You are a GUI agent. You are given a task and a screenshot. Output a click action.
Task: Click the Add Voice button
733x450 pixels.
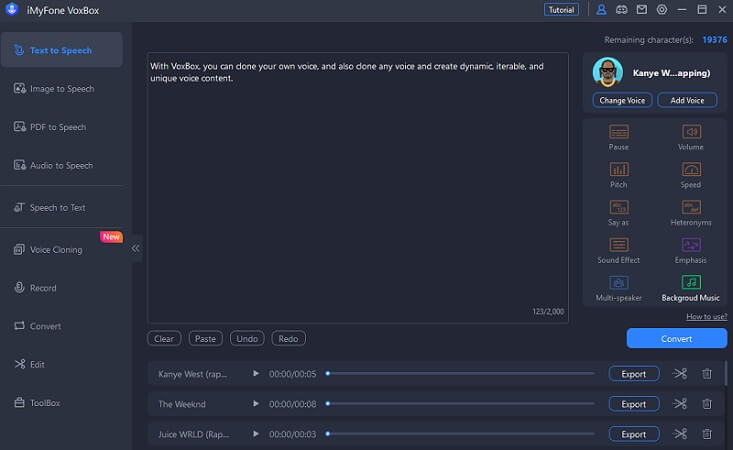pos(687,100)
